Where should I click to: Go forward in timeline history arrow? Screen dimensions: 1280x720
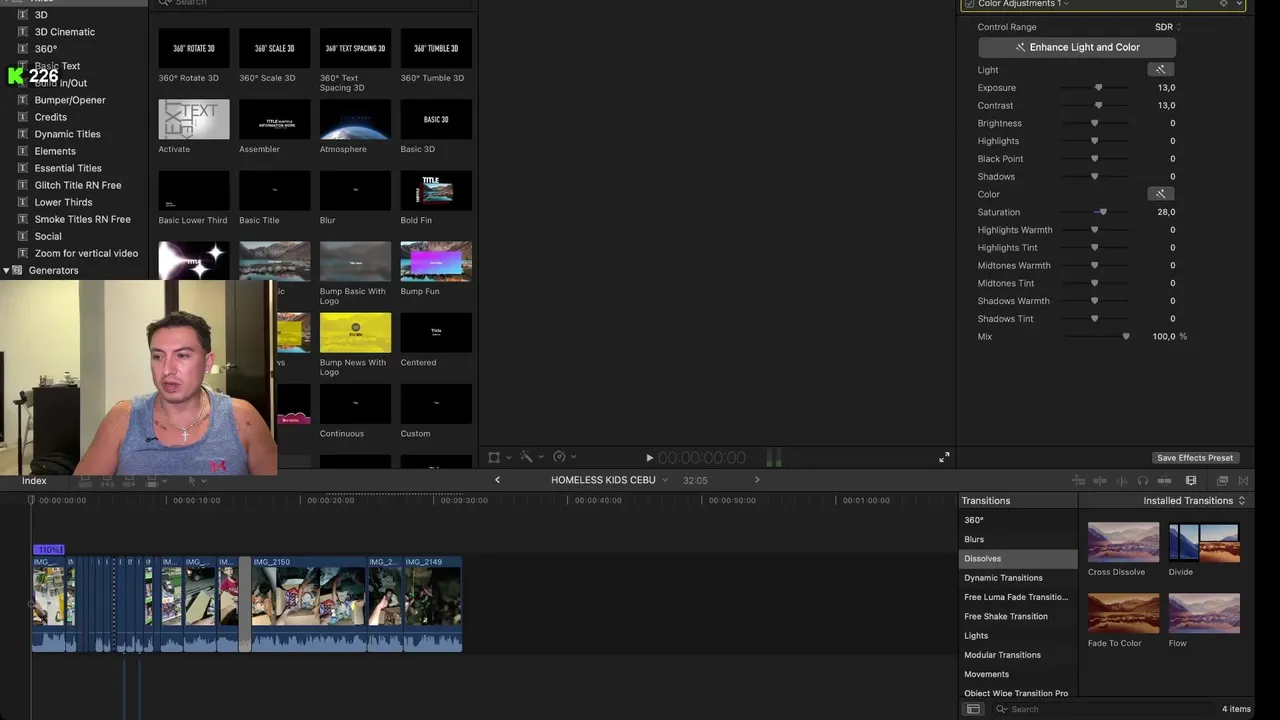click(757, 480)
